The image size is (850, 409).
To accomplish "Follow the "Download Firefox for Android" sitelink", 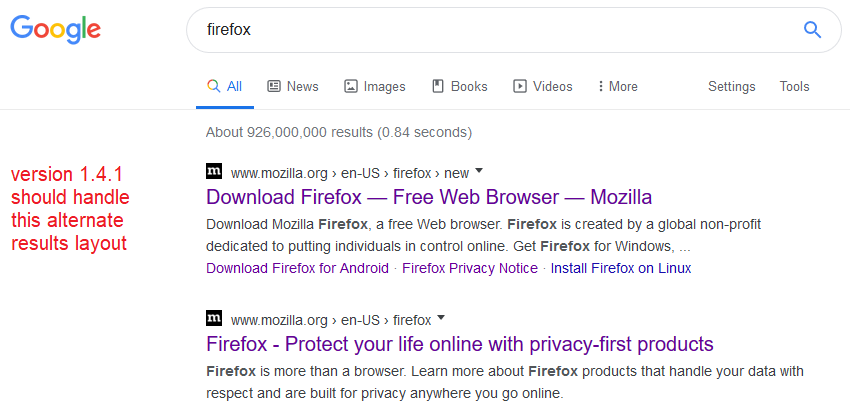I will pyautogui.click(x=297, y=268).
